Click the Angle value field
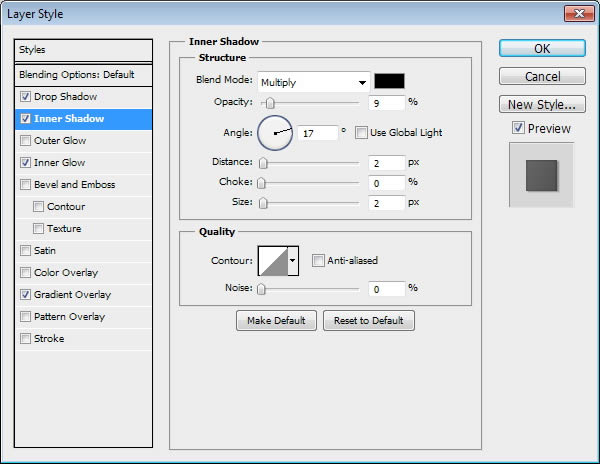Image resolution: width=600 pixels, height=464 pixels. pyautogui.click(x=318, y=134)
